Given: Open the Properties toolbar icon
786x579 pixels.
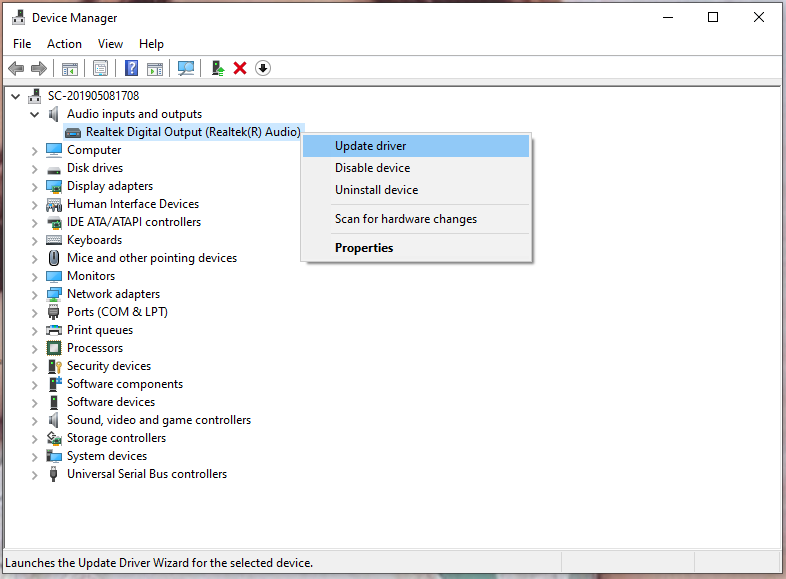Looking at the screenshot, I should point(100,68).
